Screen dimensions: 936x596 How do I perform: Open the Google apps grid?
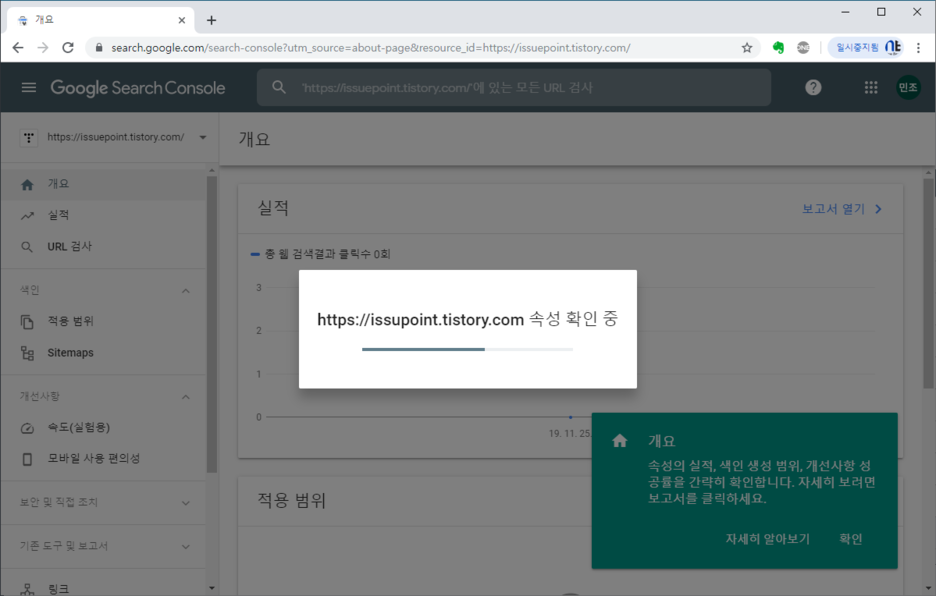click(871, 88)
